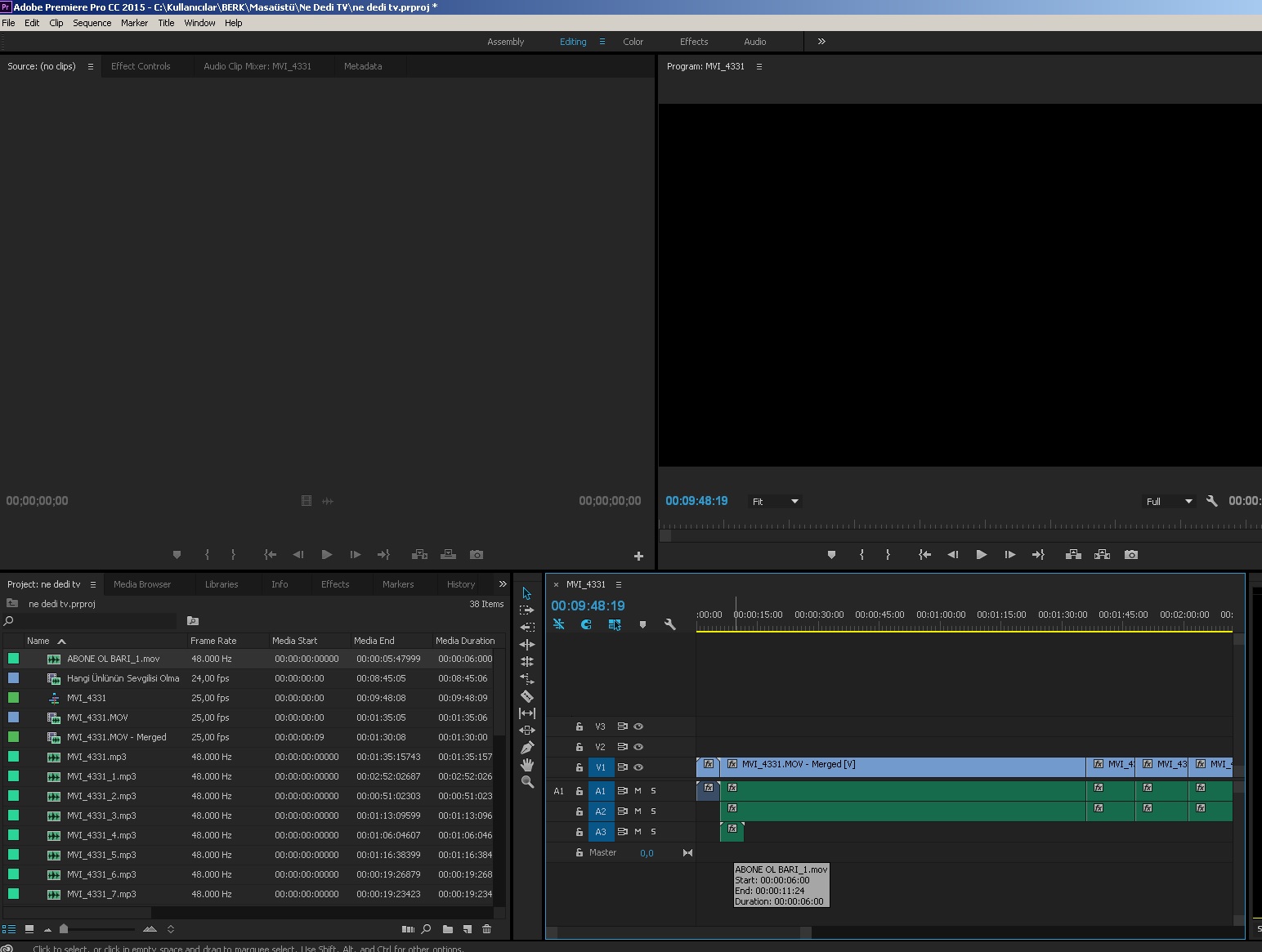Click the Project panel search field
This screenshot has height=952, width=1262.
tap(90, 621)
